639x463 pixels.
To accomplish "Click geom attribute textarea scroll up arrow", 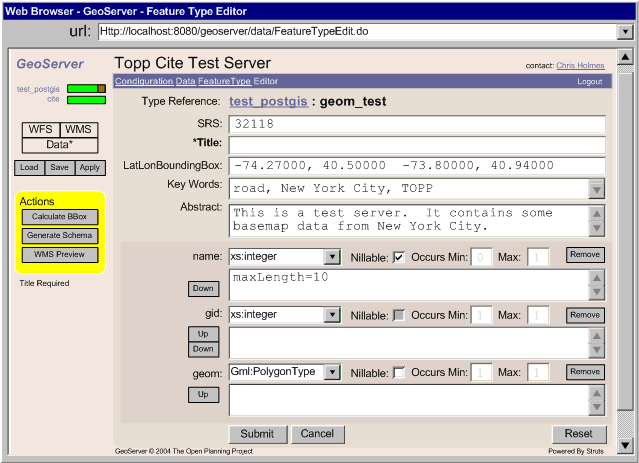I will pyautogui.click(x=597, y=393).
